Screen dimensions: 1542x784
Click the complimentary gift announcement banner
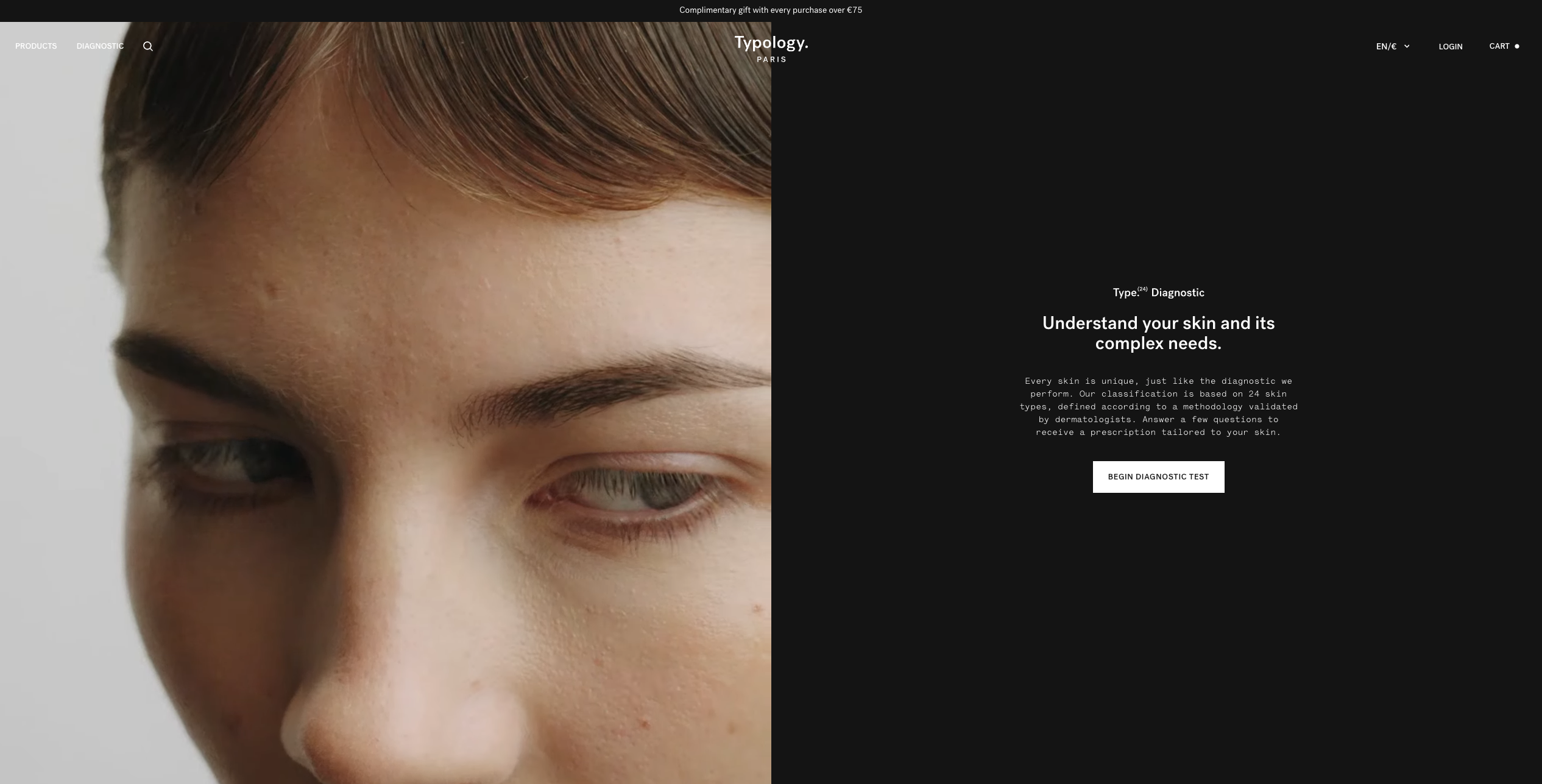pos(771,10)
